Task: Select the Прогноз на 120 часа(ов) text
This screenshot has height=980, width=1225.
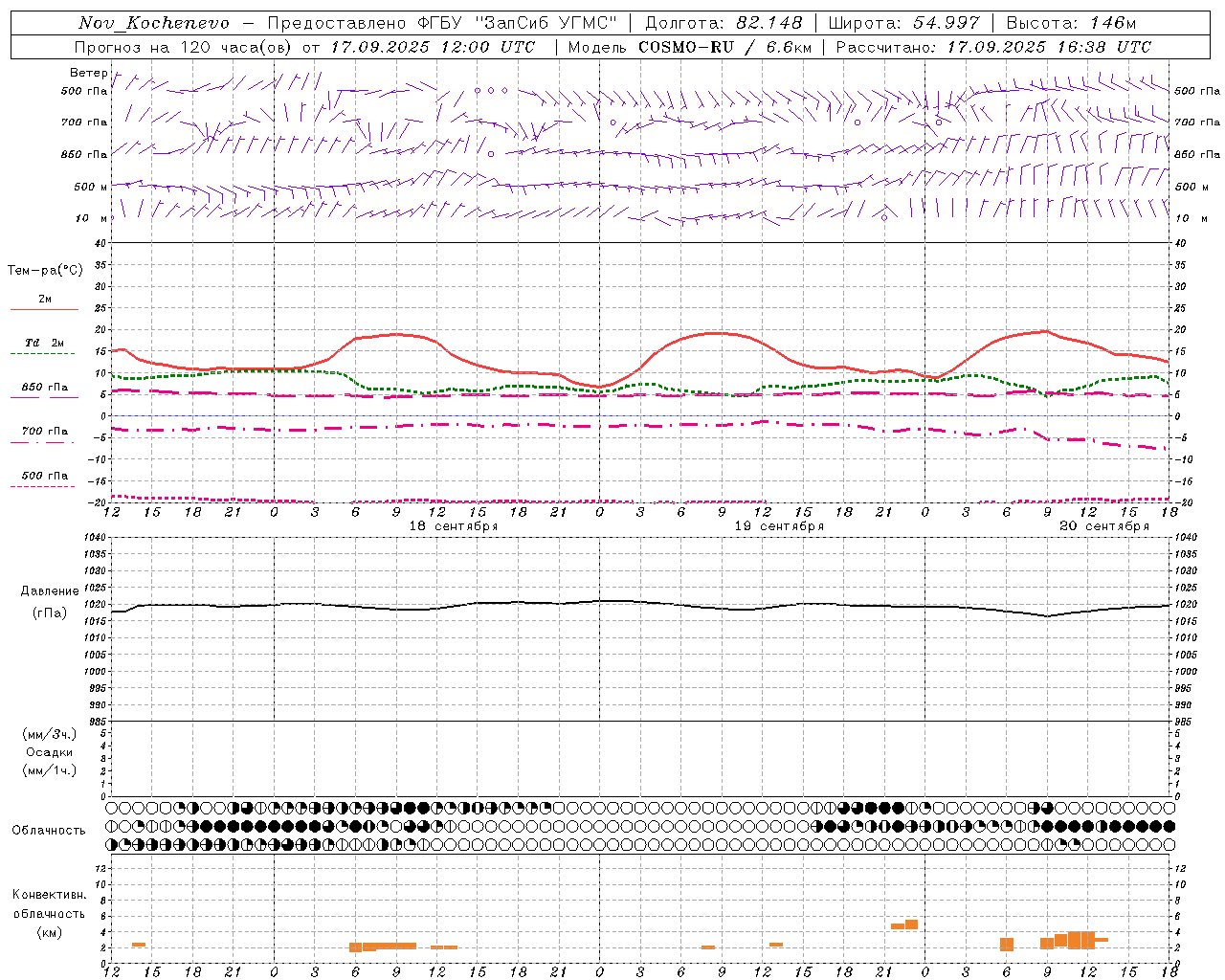Action: 184,47
